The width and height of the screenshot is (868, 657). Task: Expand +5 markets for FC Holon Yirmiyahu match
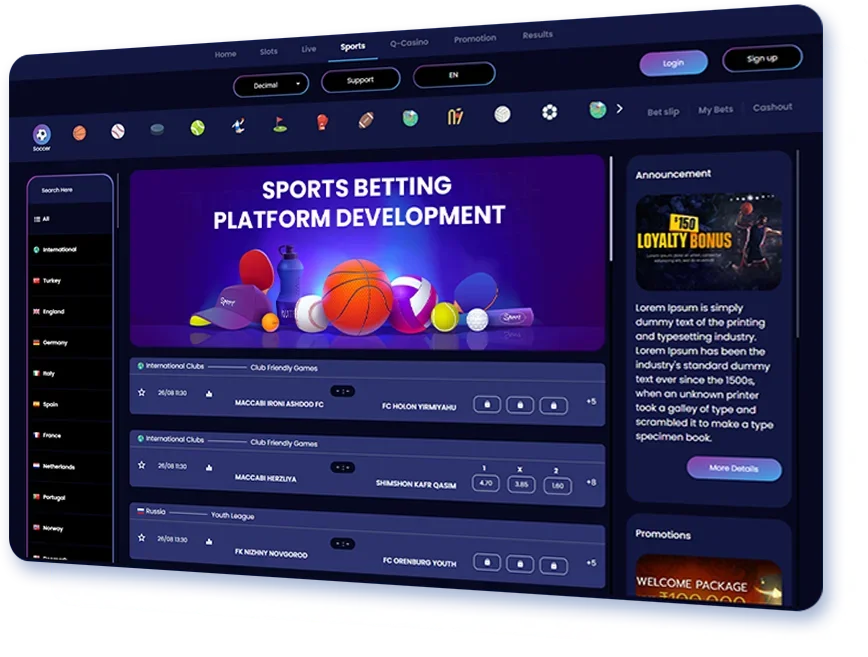(x=591, y=401)
